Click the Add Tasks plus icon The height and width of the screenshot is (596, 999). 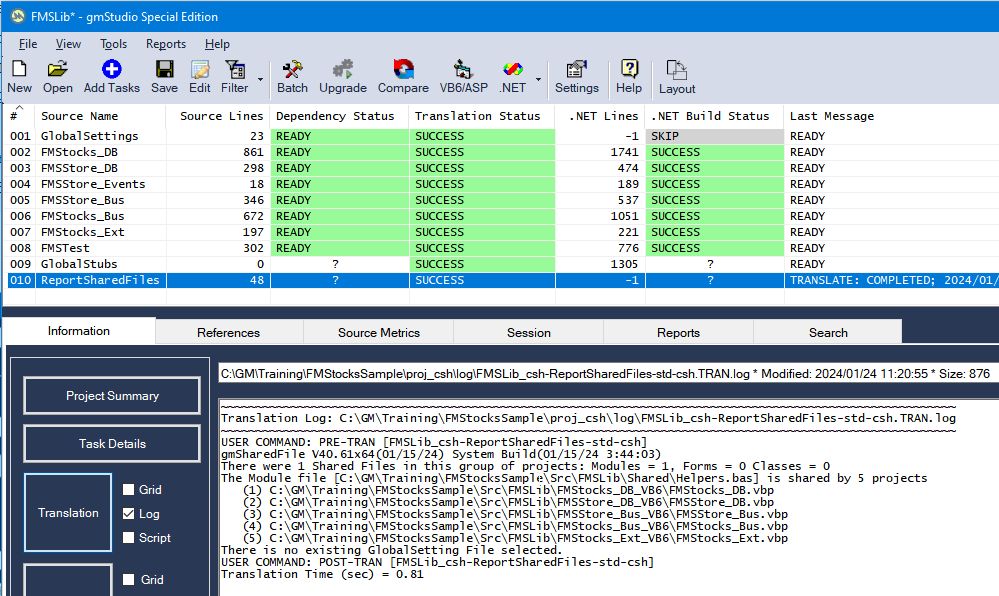pos(112,70)
